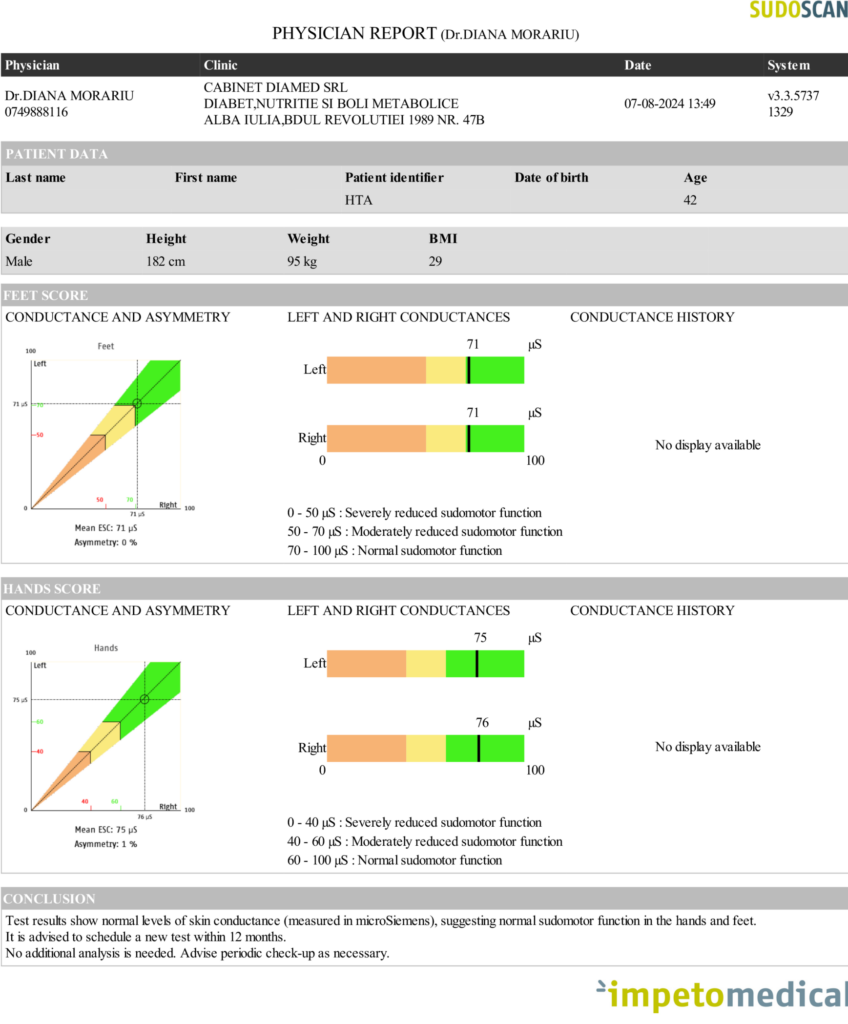Click the age value 42
Image resolution: width=848 pixels, height=1024 pixels.
[690, 200]
